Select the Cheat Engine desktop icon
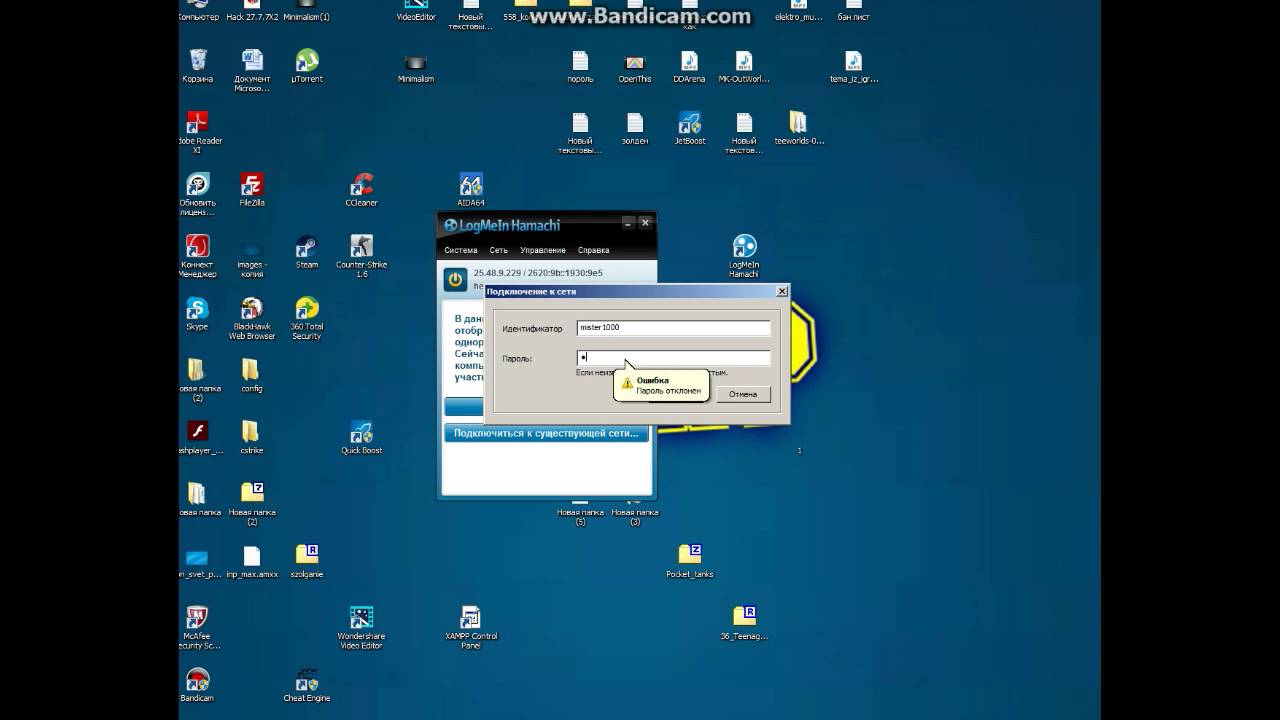Screen dimensions: 1280x720 point(307,685)
